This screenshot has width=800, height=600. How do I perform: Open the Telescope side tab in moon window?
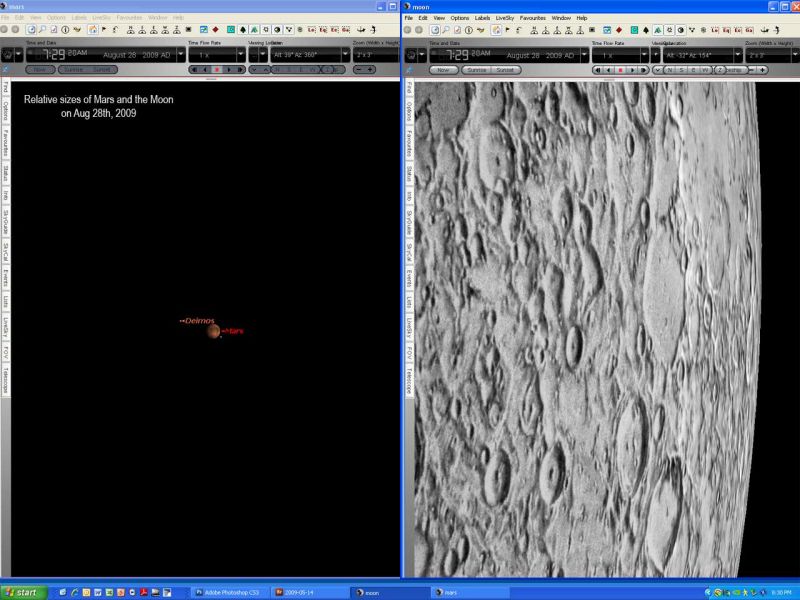click(x=409, y=381)
